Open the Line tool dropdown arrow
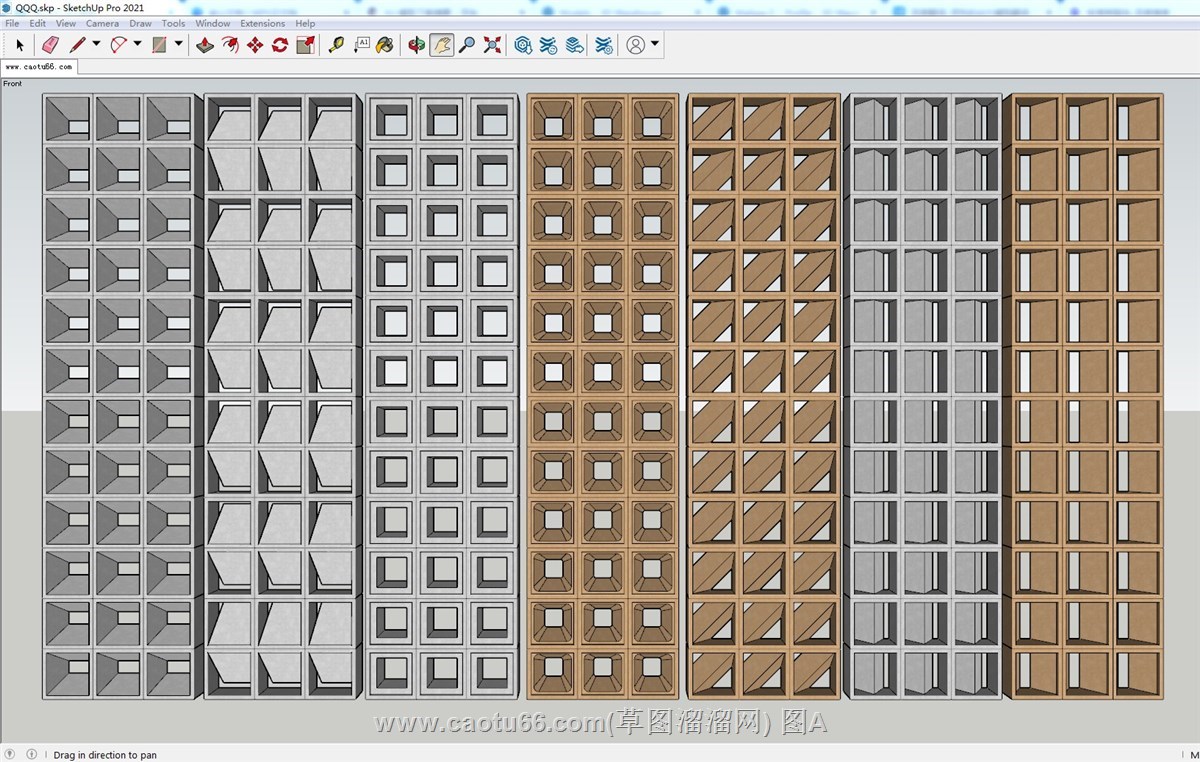This screenshot has width=1200, height=762. pyautogui.click(x=96, y=44)
